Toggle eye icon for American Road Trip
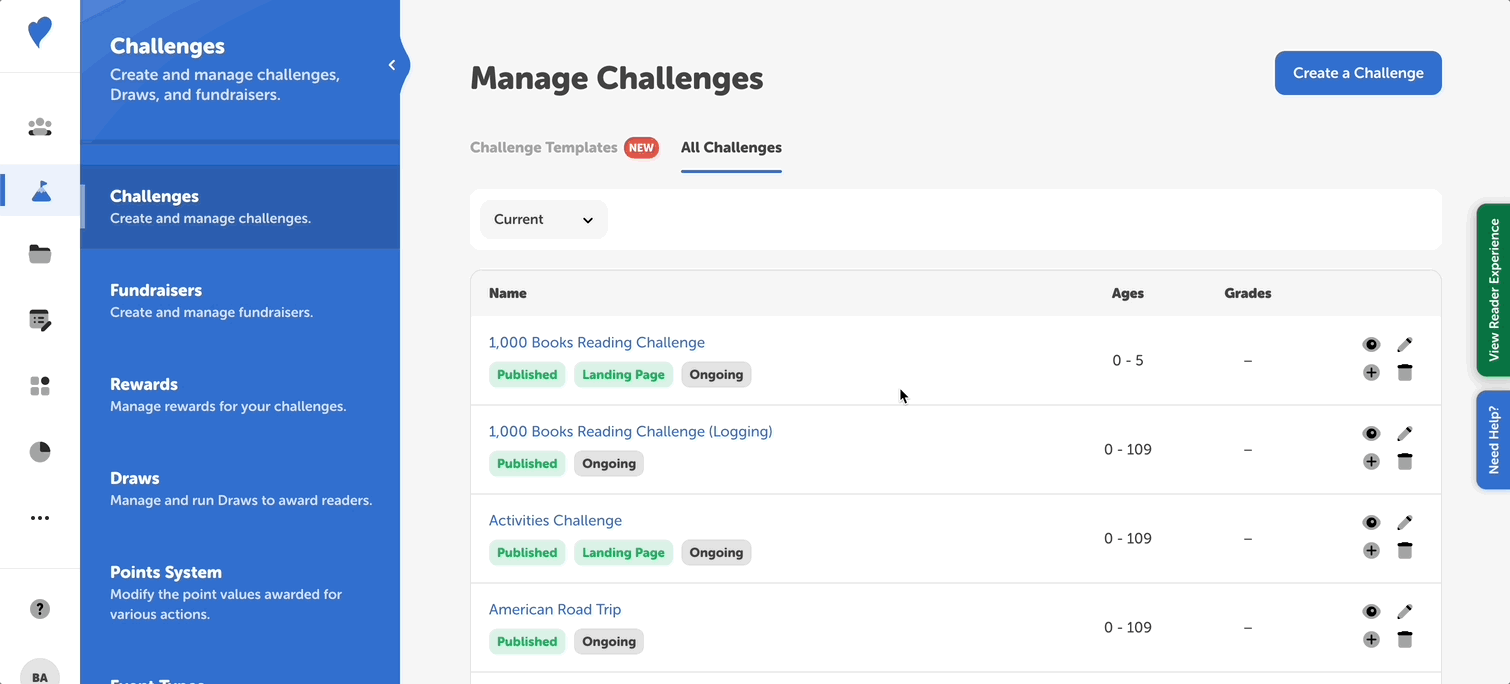The height and width of the screenshot is (684, 1510). coord(1371,611)
